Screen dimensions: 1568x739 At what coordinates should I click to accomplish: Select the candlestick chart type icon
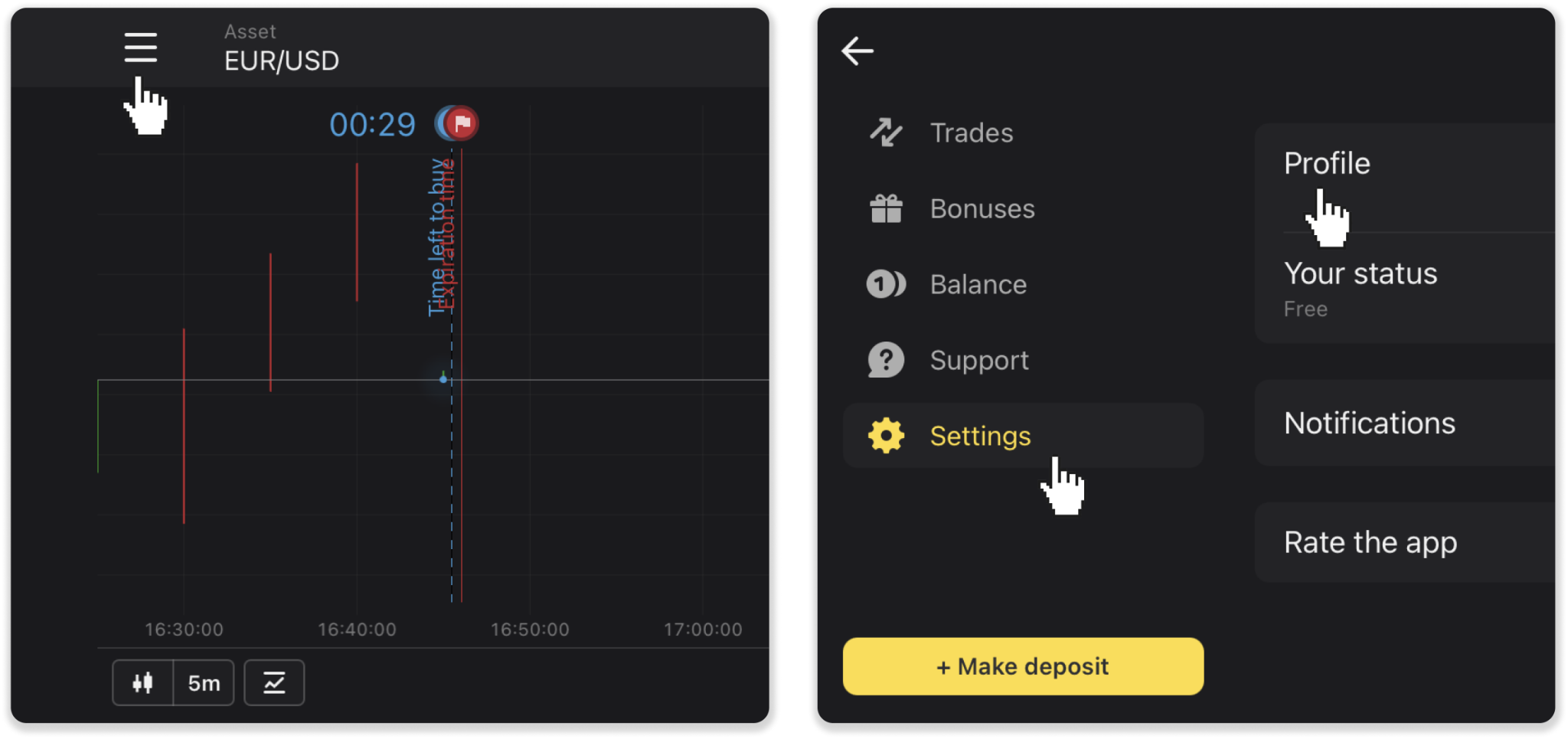coord(143,682)
